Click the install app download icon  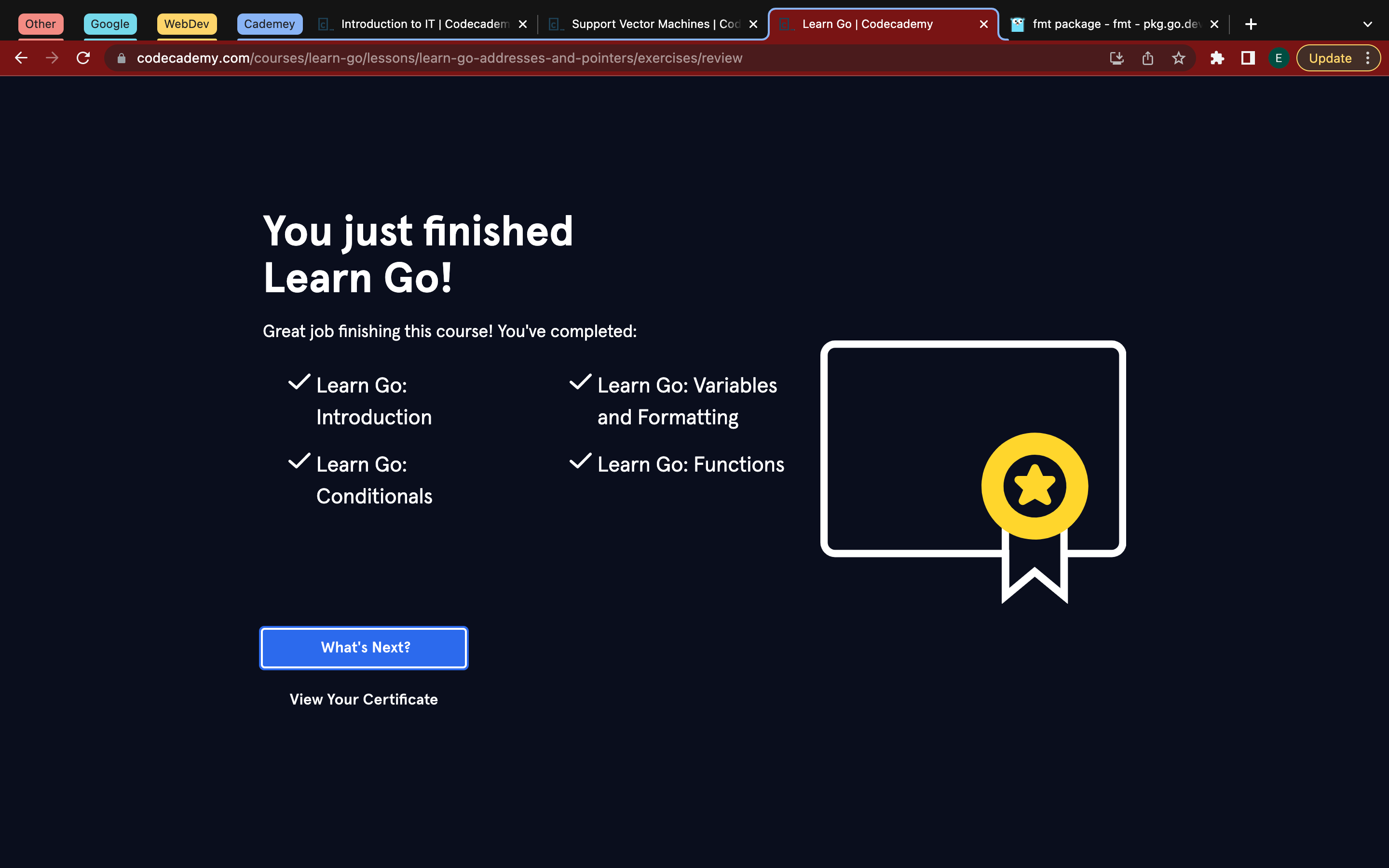pos(1117,58)
